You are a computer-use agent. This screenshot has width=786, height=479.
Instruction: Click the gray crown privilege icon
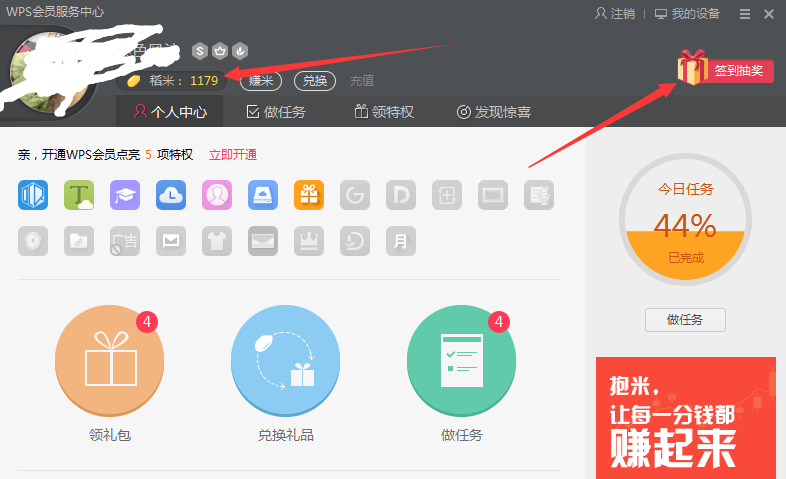pos(309,241)
